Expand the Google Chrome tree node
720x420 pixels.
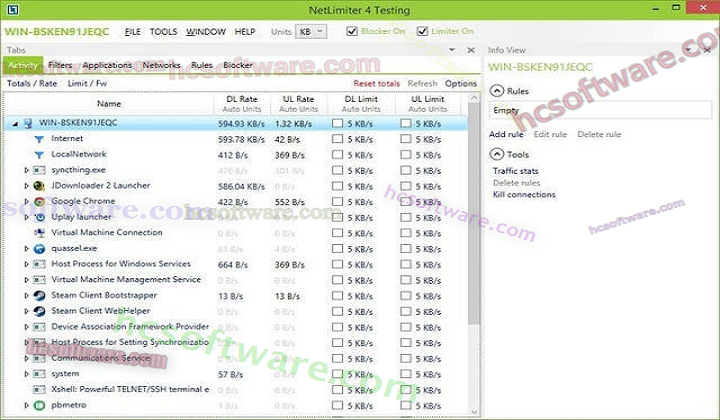coord(27,202)
